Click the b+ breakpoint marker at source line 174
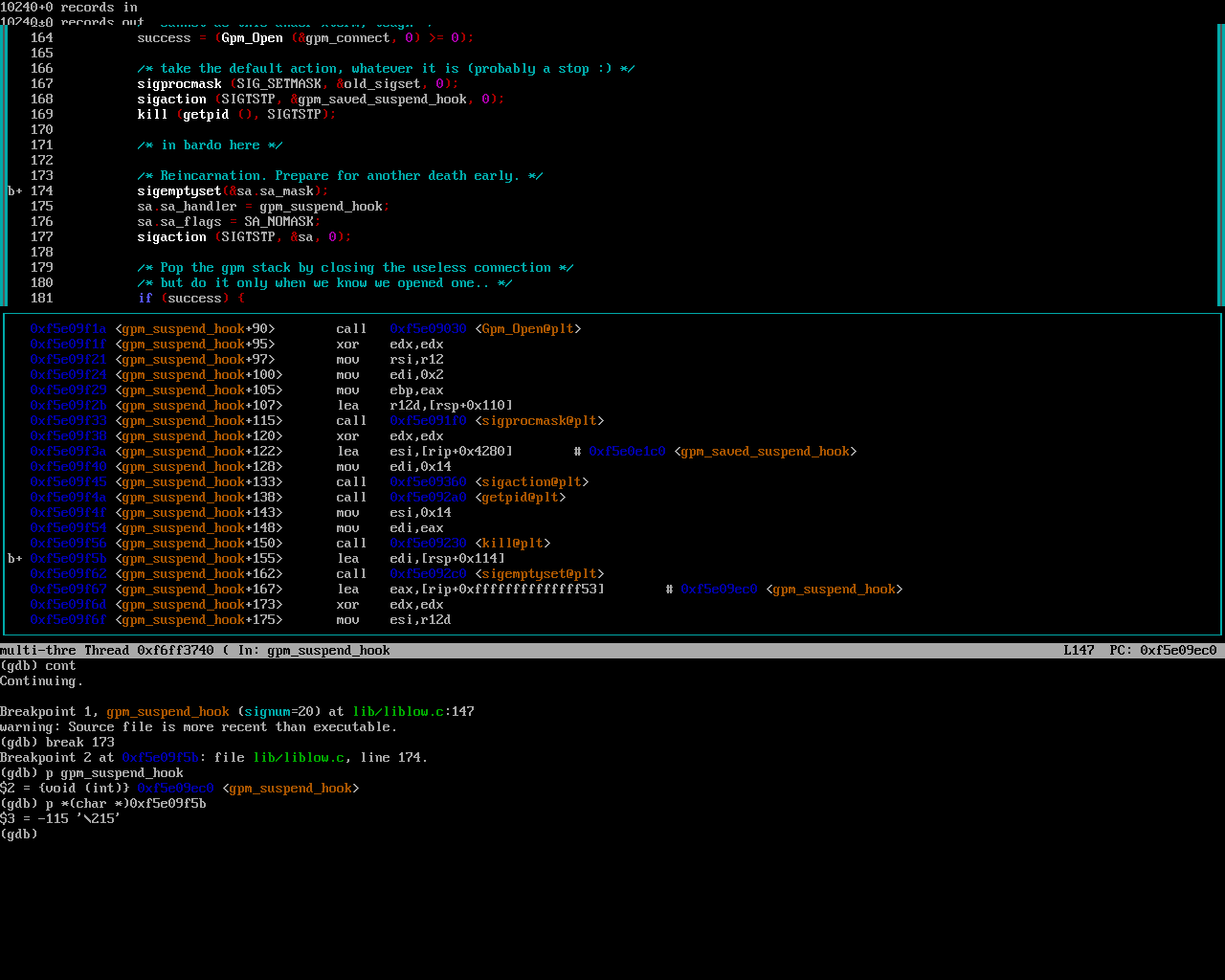This screenshot has width=1225, height=980. [15, 191]
